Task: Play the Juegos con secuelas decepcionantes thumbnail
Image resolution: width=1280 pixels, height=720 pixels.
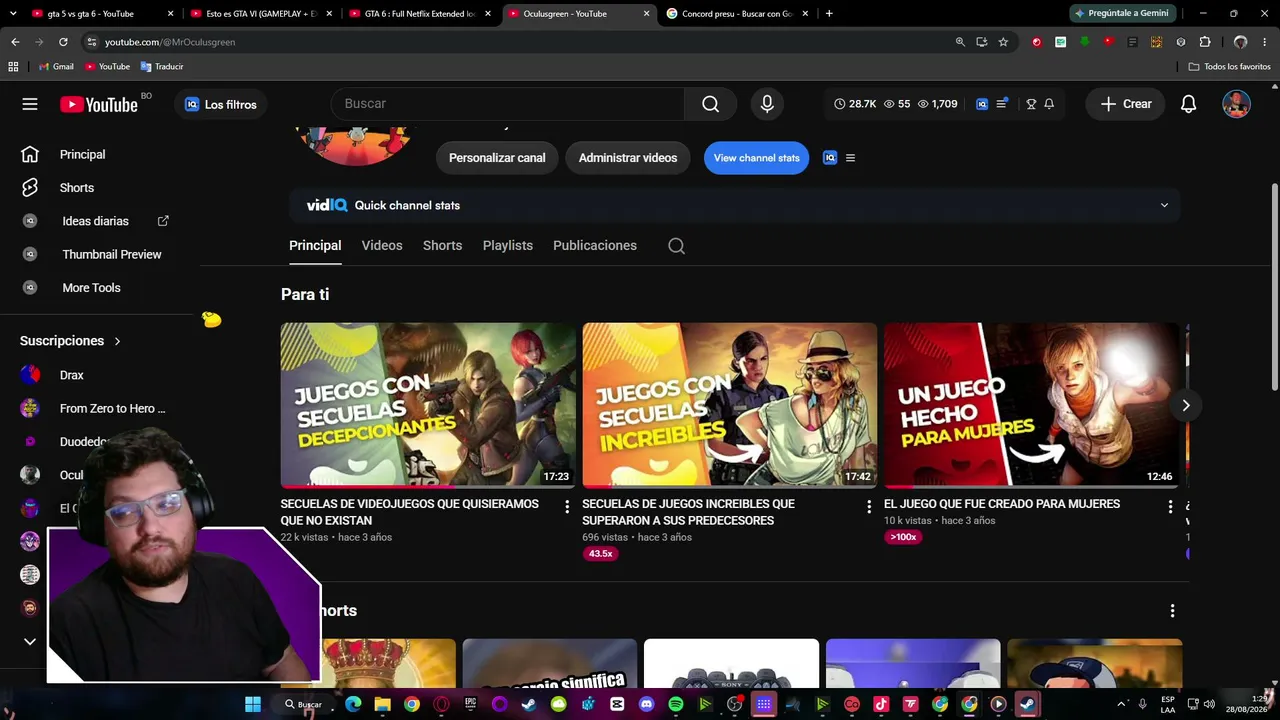Action: click(428, 405)
